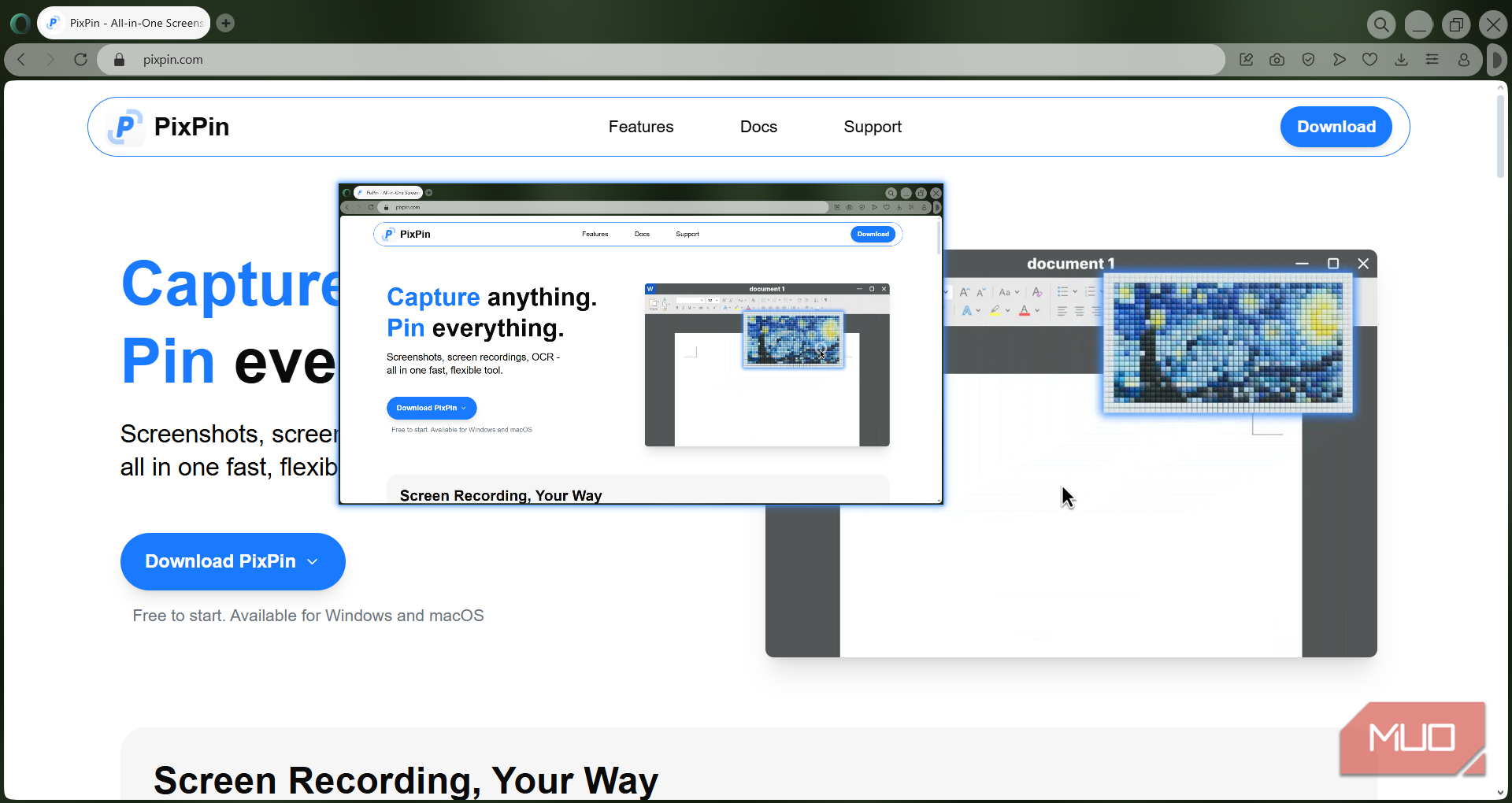Open the Features navigation item

[640, 127]
